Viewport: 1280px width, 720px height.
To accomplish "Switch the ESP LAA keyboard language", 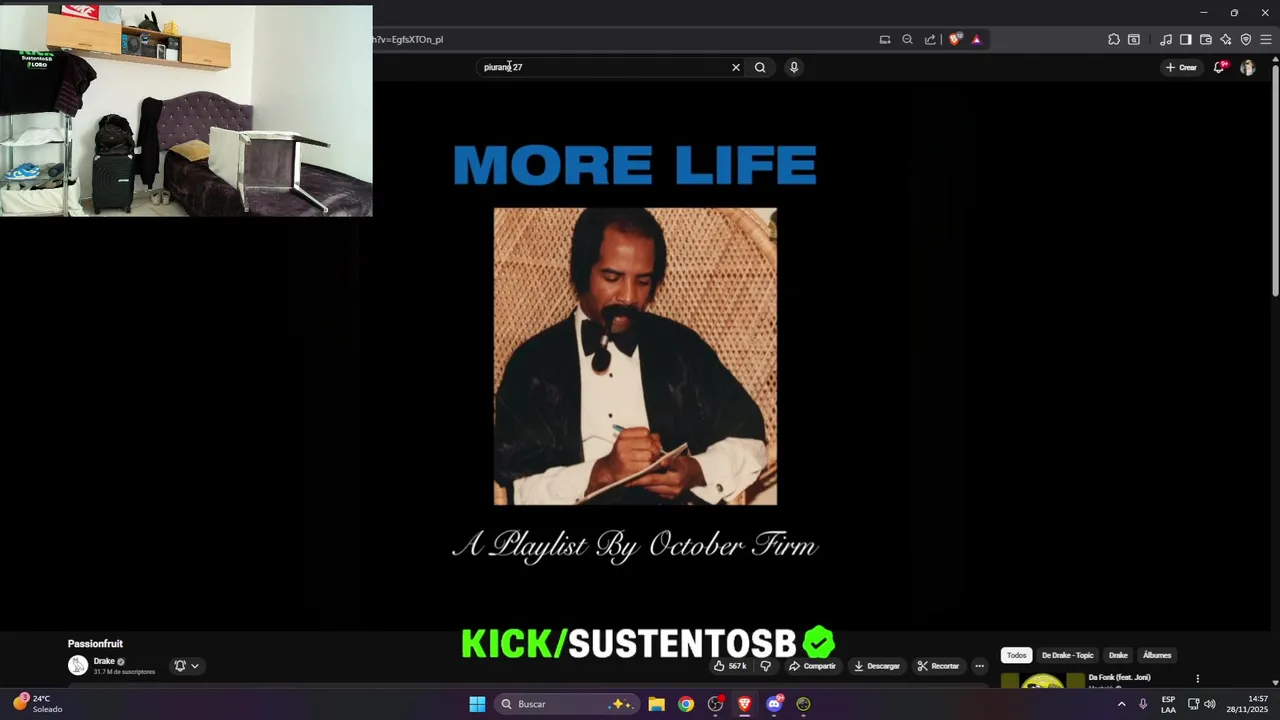I will click(x=1168, y=704).
